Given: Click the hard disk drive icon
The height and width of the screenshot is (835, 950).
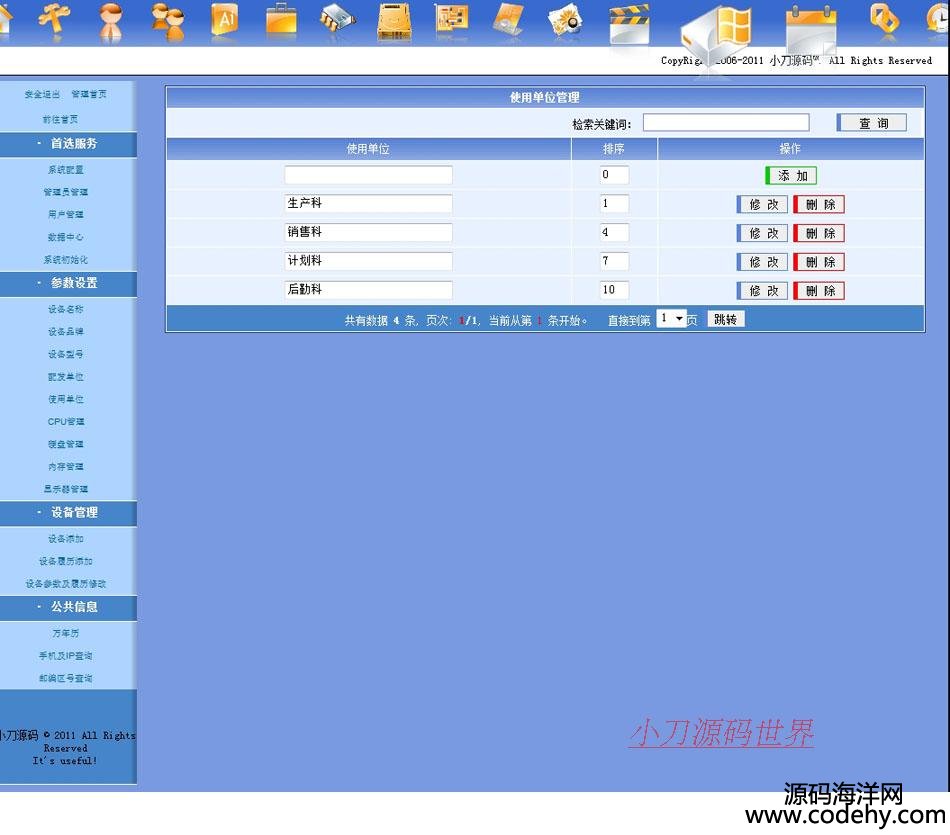Looking at the screenshot, I should [394, 21].
